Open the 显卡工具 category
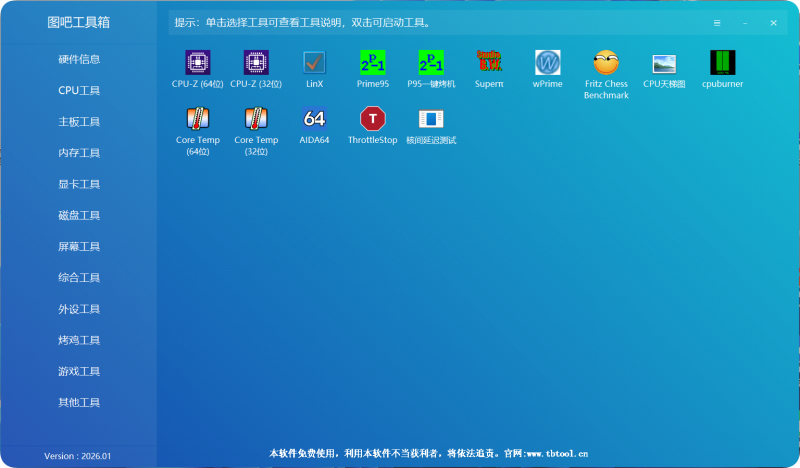Screen dimensions: 800x468 tap(79, 184)
